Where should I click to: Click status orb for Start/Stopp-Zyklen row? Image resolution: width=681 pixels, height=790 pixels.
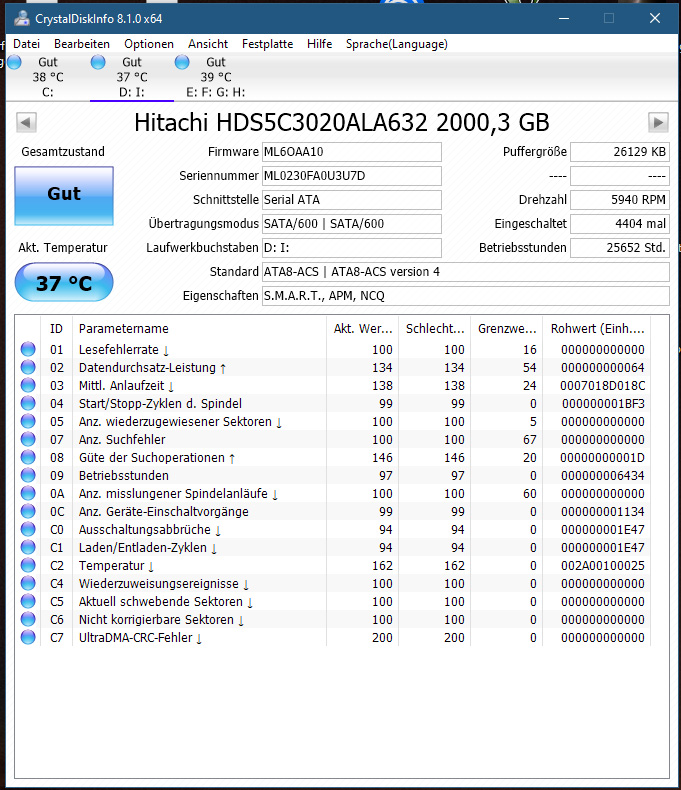click(28, 403)
